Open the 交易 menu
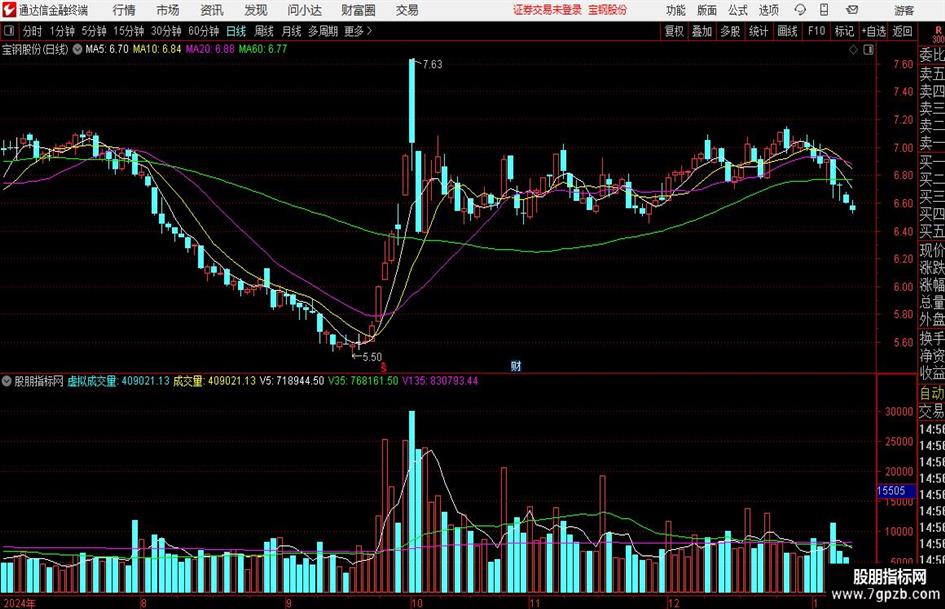This screenshot has height=609, width=945. point(407,10)
